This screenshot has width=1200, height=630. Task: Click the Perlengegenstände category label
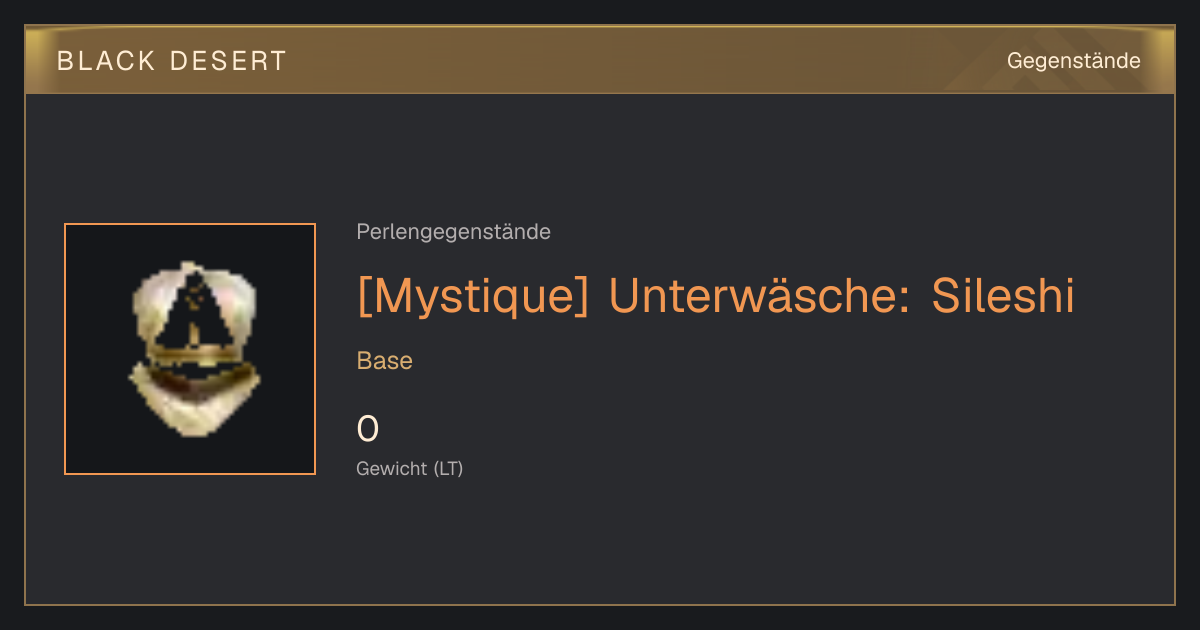[453, 232]
